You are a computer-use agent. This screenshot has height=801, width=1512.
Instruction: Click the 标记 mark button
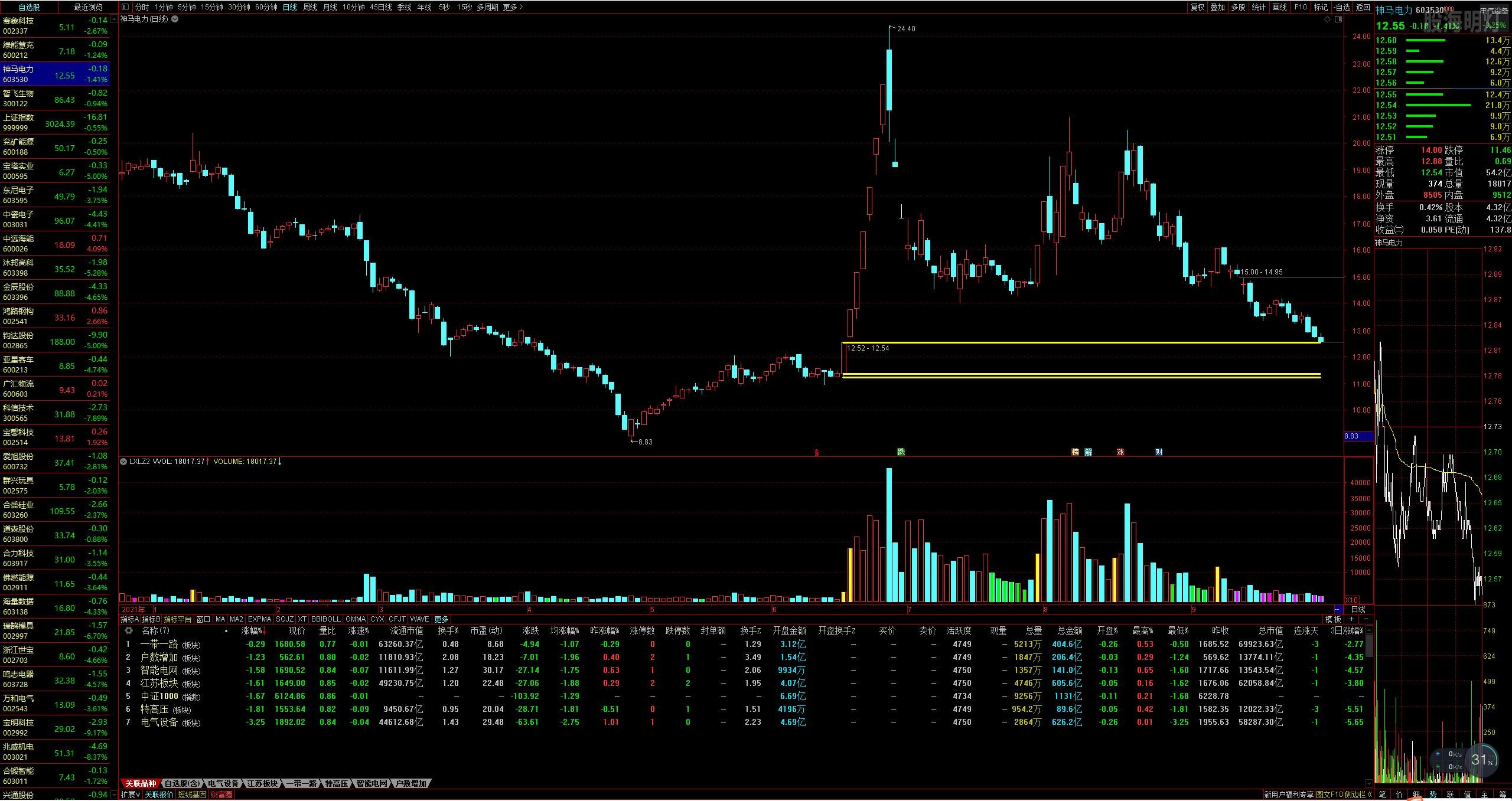coord(1321,7)
